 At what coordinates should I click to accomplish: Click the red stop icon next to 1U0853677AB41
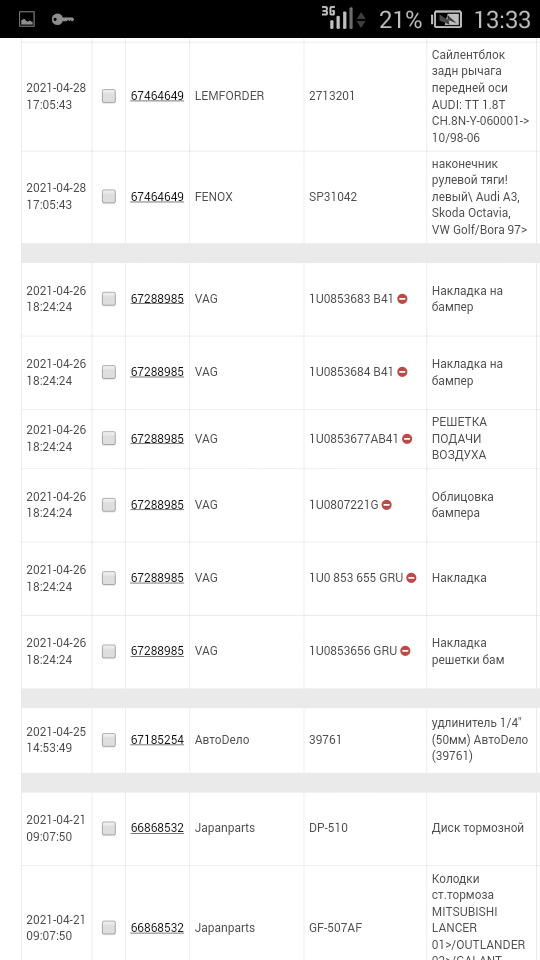point(407,438)
